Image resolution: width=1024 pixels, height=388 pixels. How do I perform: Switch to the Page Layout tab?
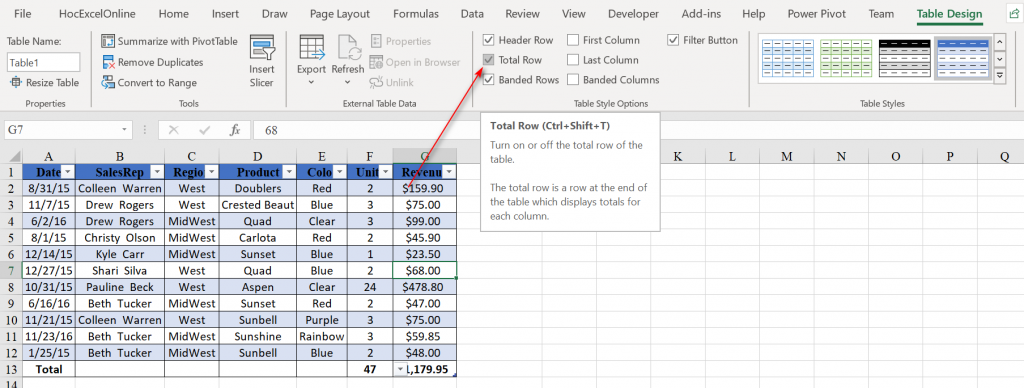(340, 14)
